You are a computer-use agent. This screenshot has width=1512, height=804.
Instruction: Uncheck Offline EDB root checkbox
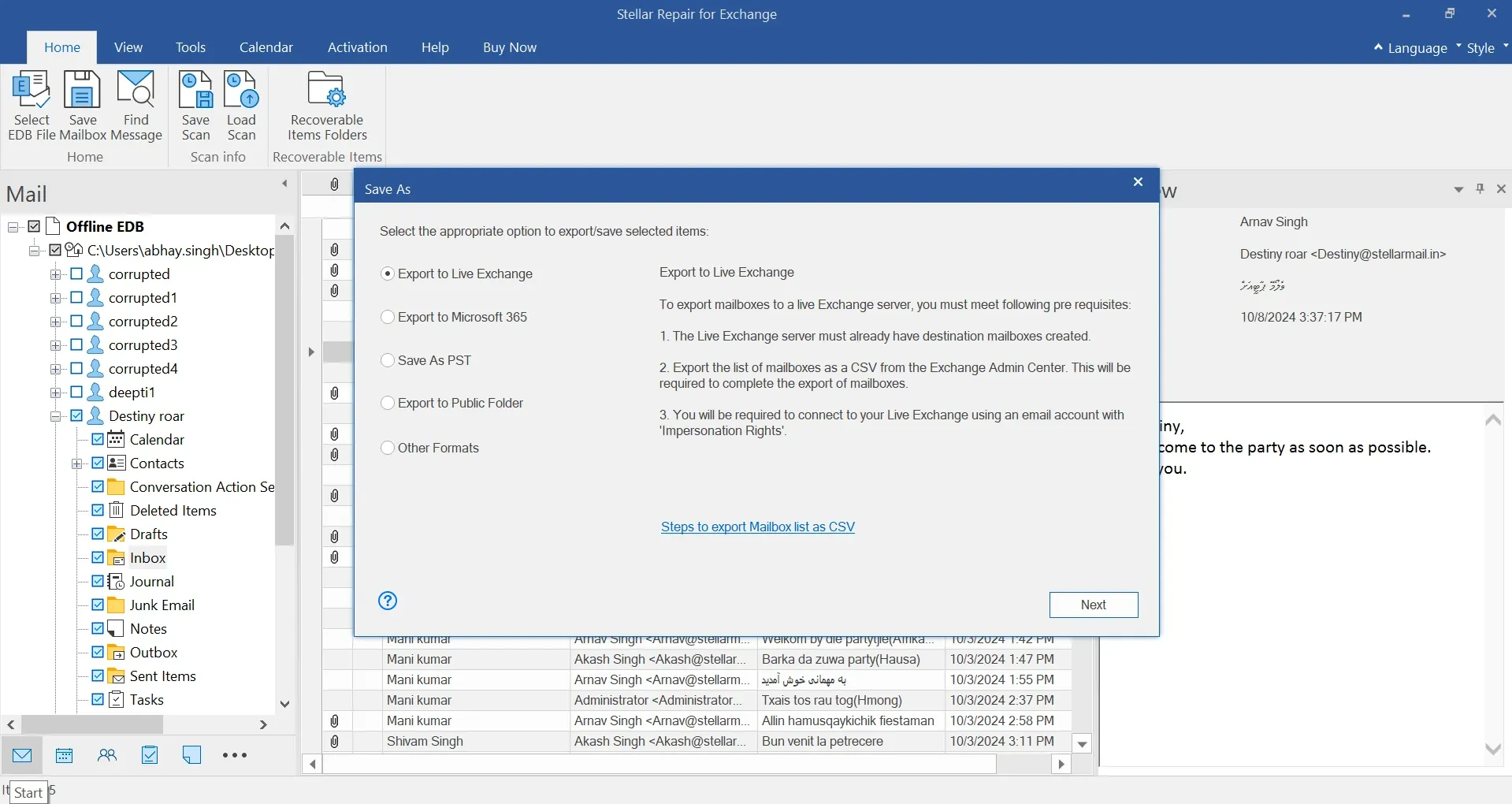pyautogui.click(x=34, y=226)
